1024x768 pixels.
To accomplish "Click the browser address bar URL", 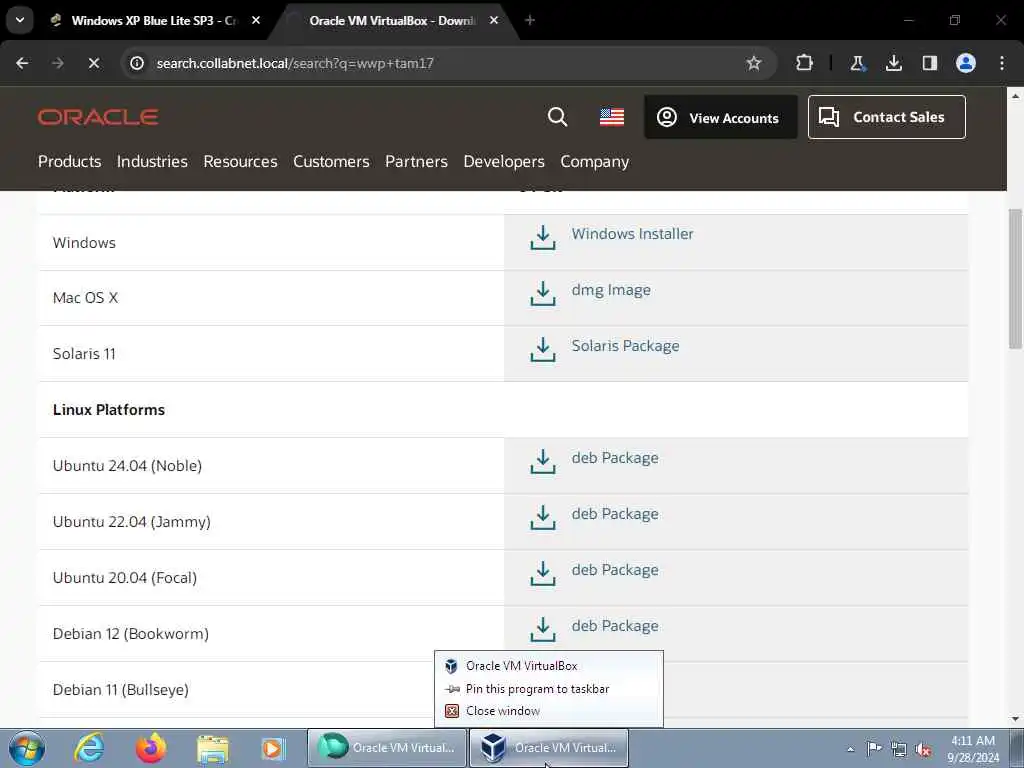I will pos(295,63).
